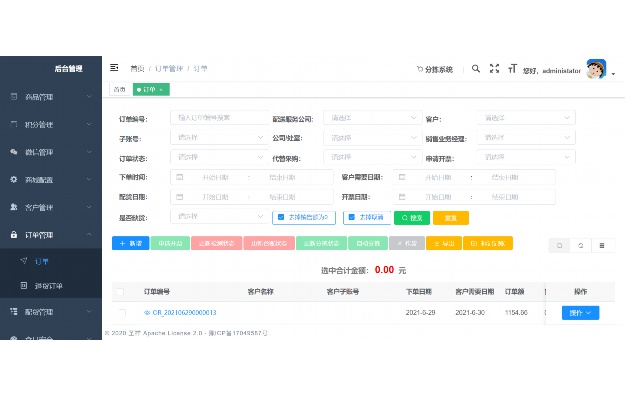Open the header search magnifier icon
Viewport: 625px width, 396px height.
coord(476,69)
